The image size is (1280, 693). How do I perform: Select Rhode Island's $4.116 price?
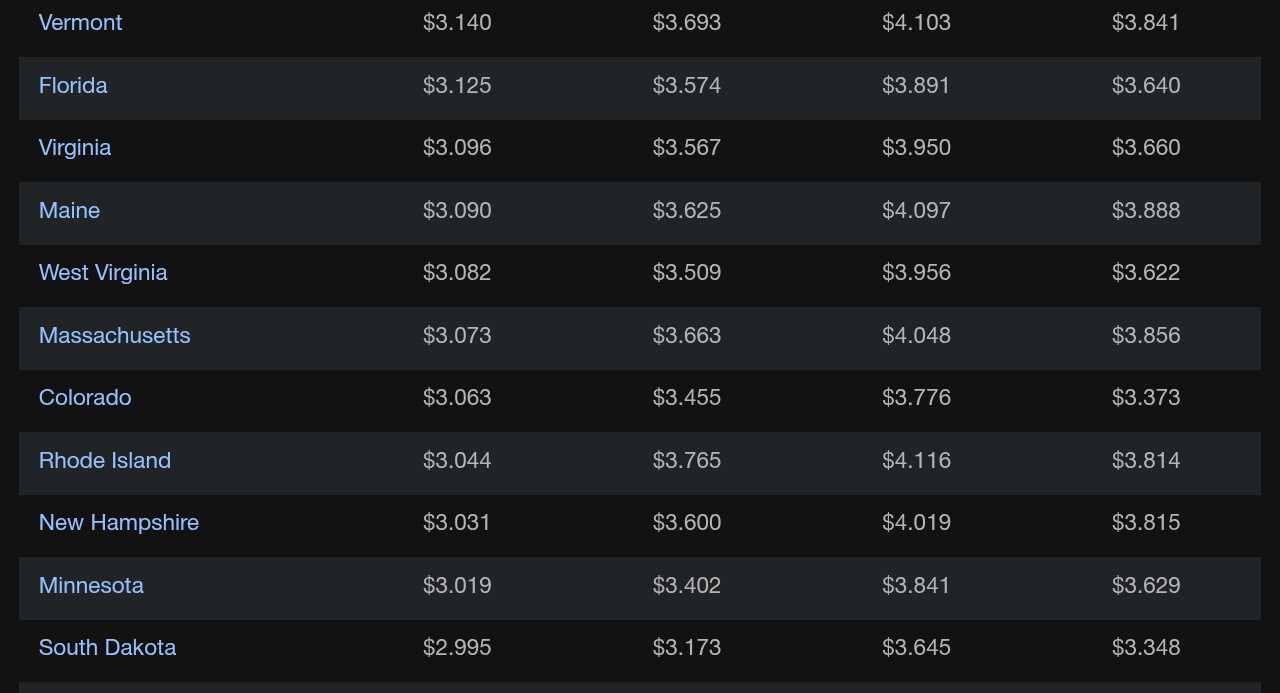tap(916, 460)
